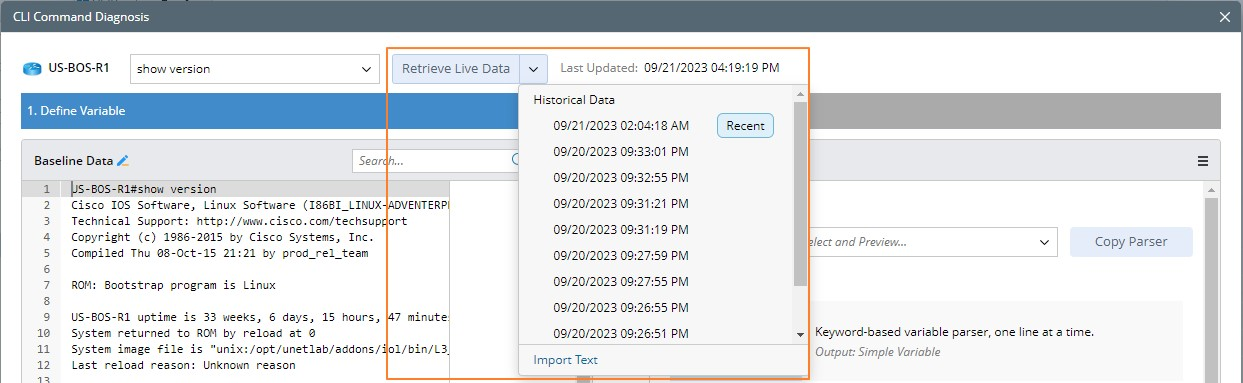Viewport: 1243px width, 383px height.
Task: Click the Copy Parser button
Action: click(1131, 242)
